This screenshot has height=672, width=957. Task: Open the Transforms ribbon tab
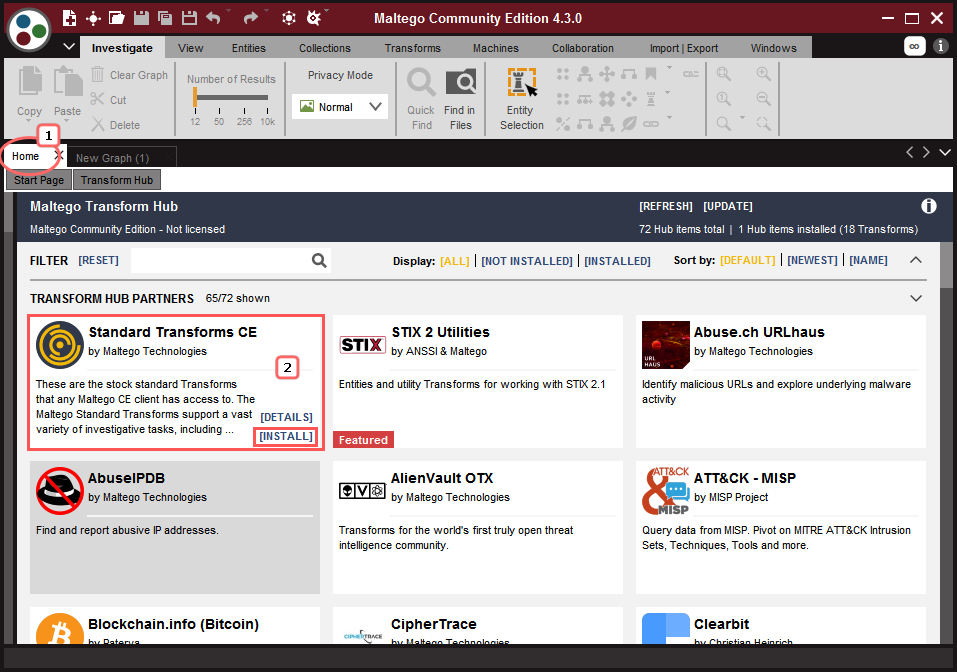pos(412,48)
